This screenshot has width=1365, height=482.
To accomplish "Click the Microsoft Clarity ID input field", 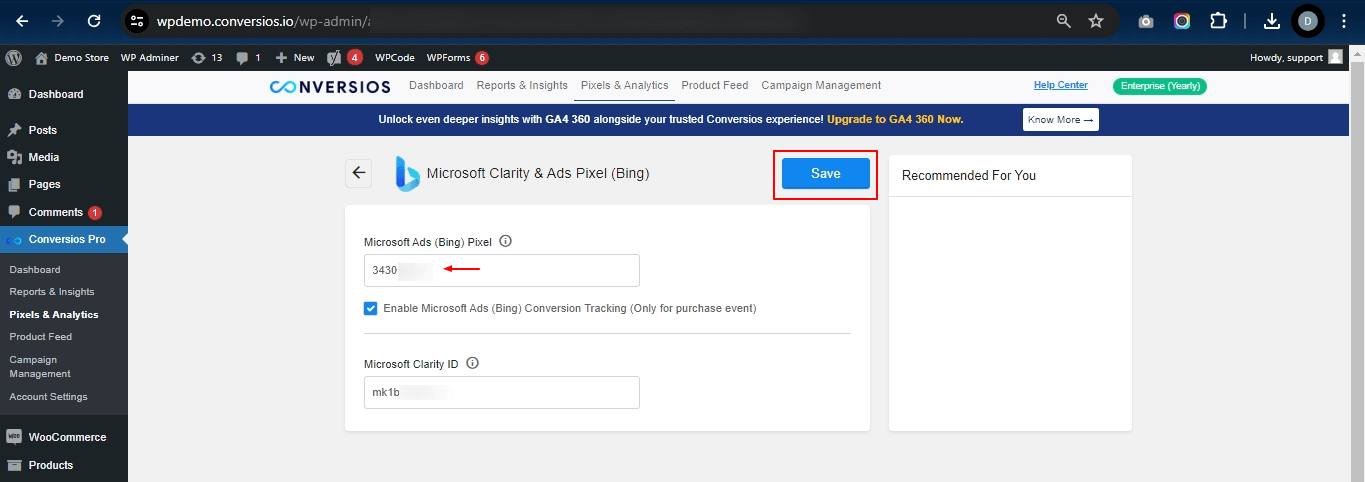I will pos(502,392).
